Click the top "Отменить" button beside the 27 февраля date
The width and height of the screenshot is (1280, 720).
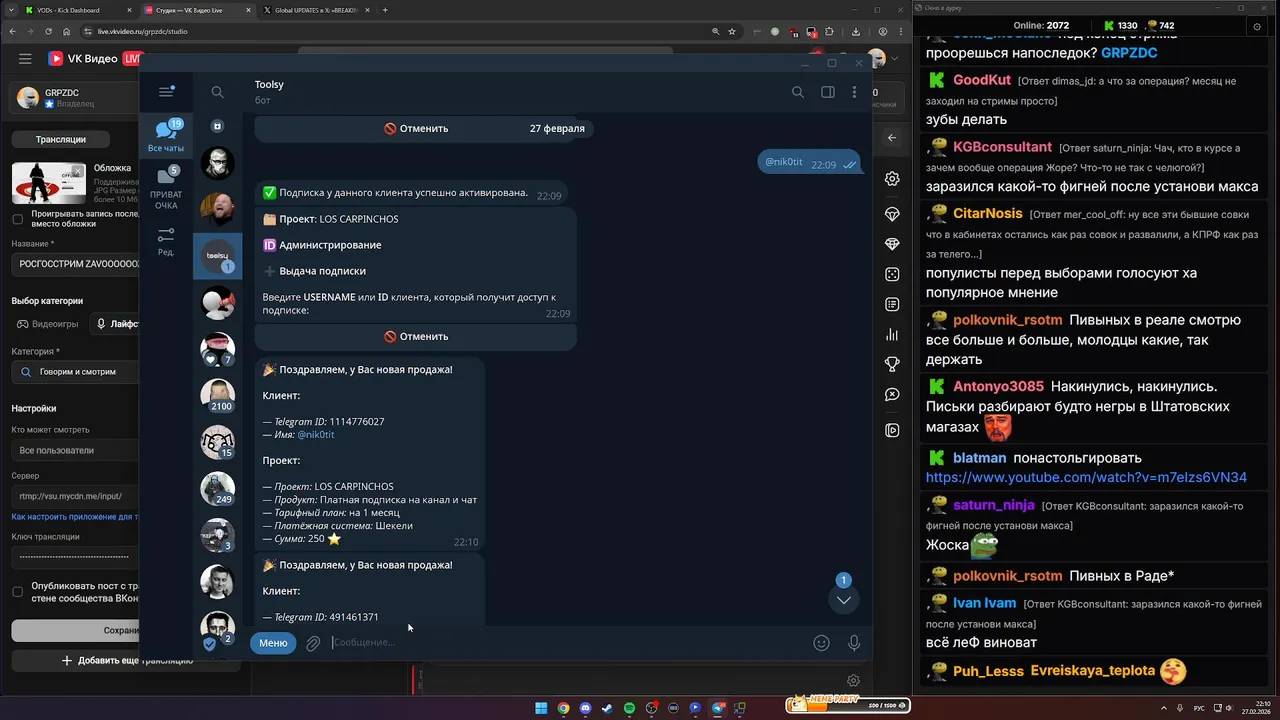pyautogui.click(x=416, y=128)
